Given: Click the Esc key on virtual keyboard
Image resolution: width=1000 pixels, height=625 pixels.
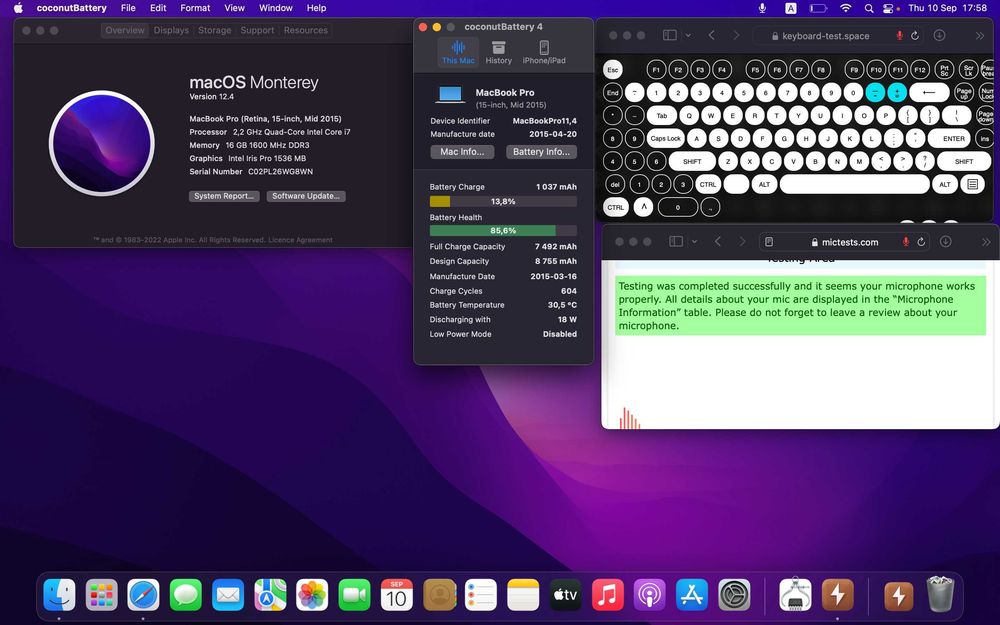Looking at the screenshot, I should pyautogui.click(x=613, y=70).
